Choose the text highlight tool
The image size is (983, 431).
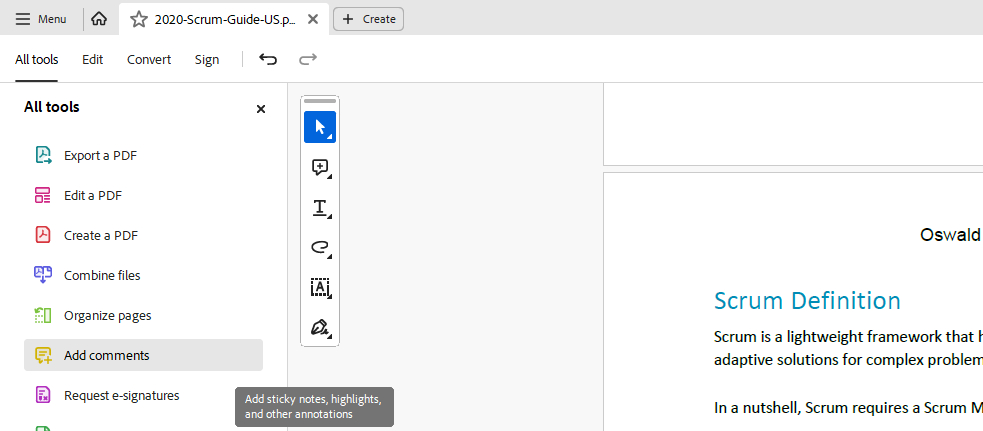pyautogui.click(x=320, y=208)
